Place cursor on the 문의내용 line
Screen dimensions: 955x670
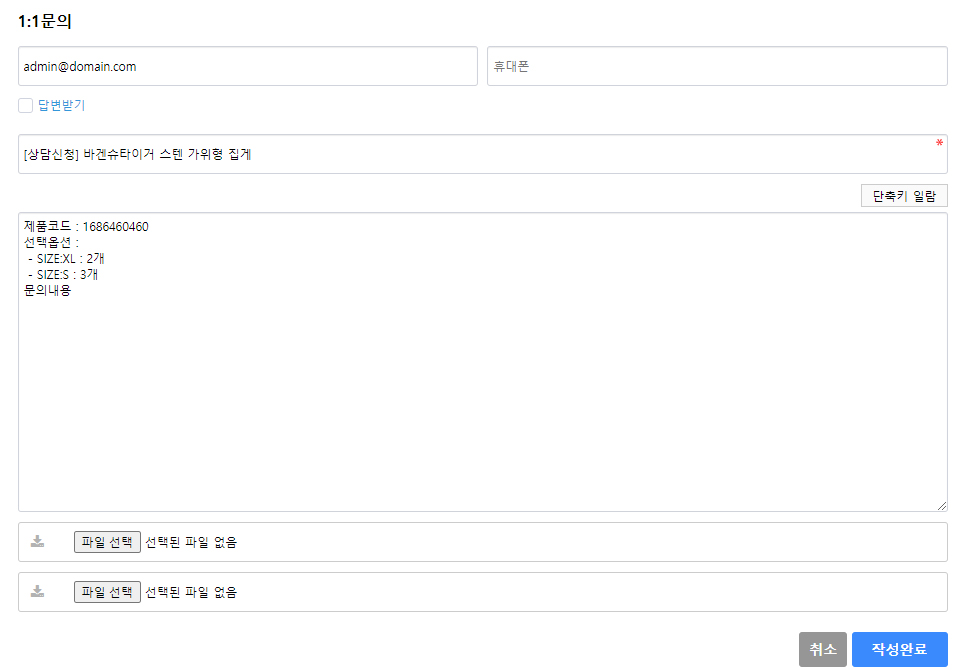click(48, 291)
